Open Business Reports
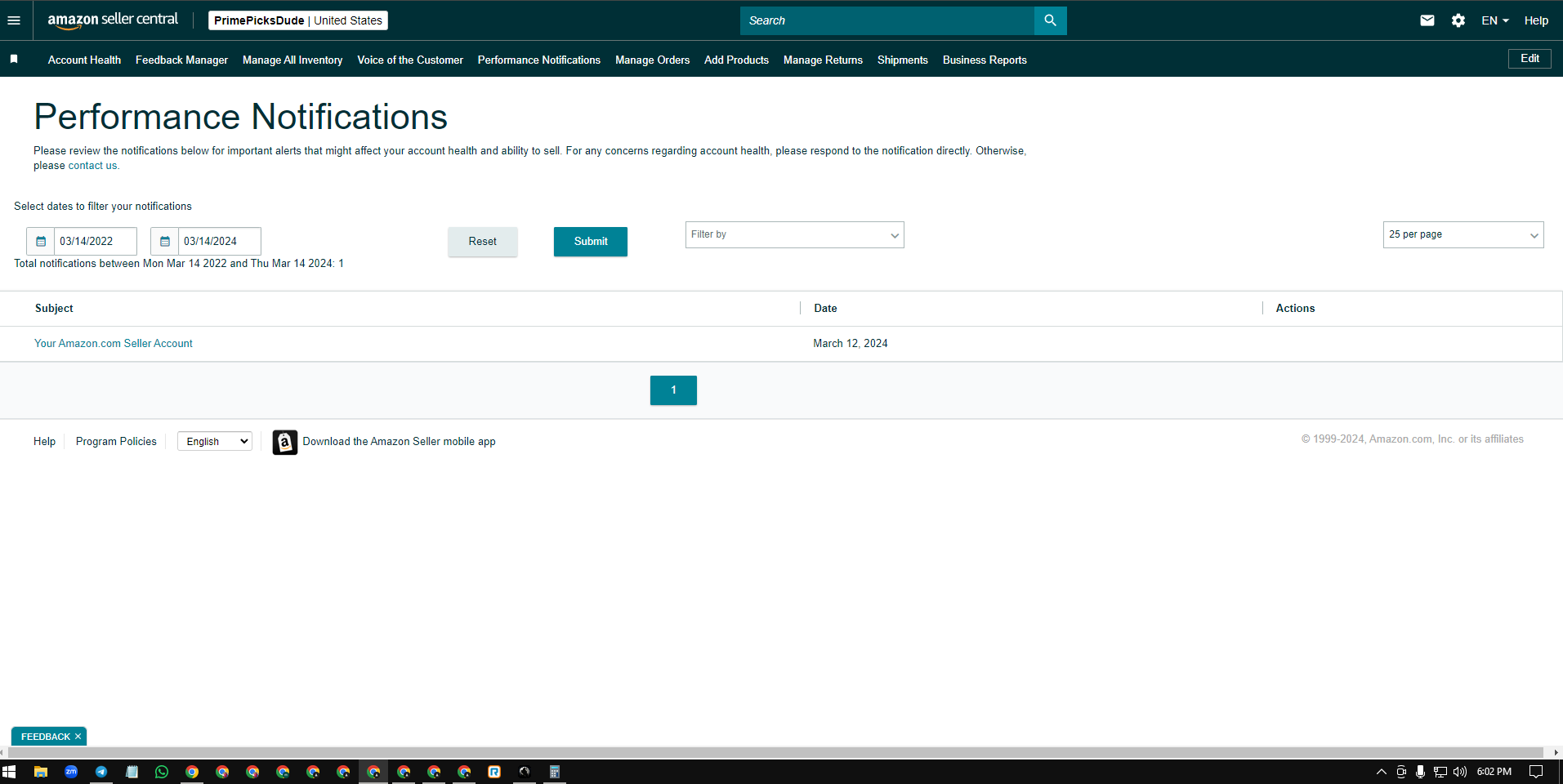The image size is (1563, 784). tap(985, 60)
